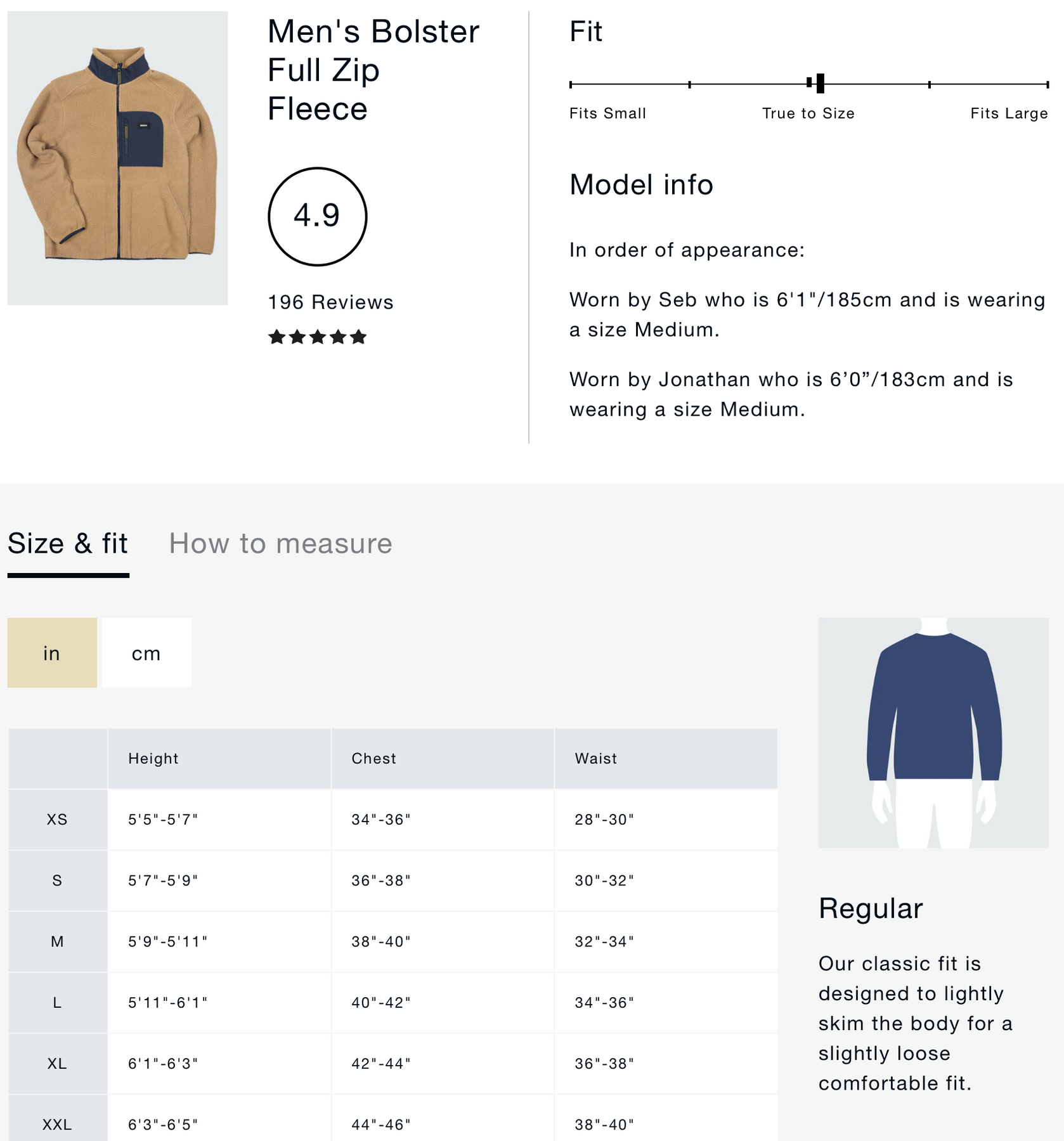Screen dimensions: 1064x1141
Task: Switch to How to measure tab
Action: pos(280,544)
